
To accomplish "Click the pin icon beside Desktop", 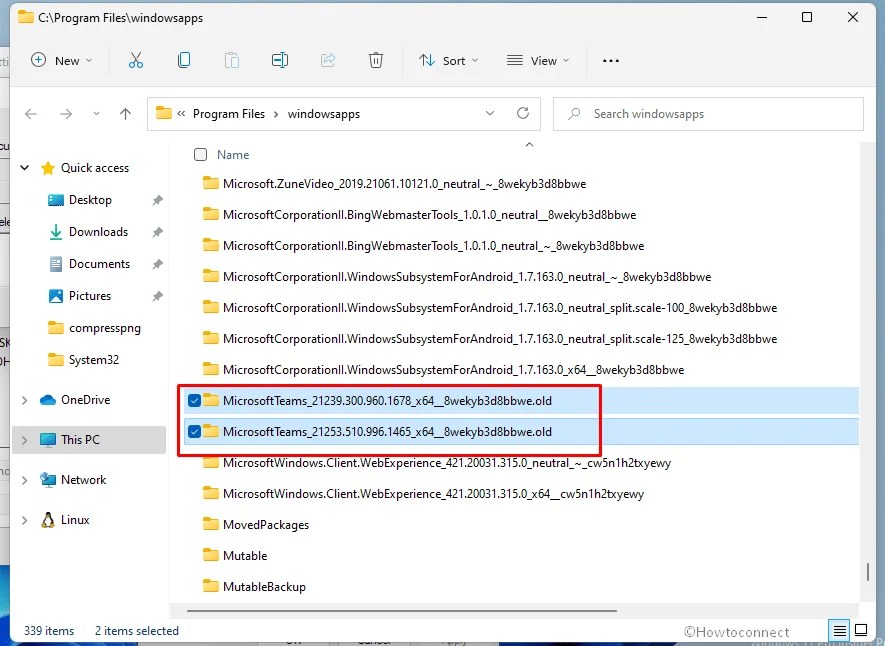I will point(157,200).
